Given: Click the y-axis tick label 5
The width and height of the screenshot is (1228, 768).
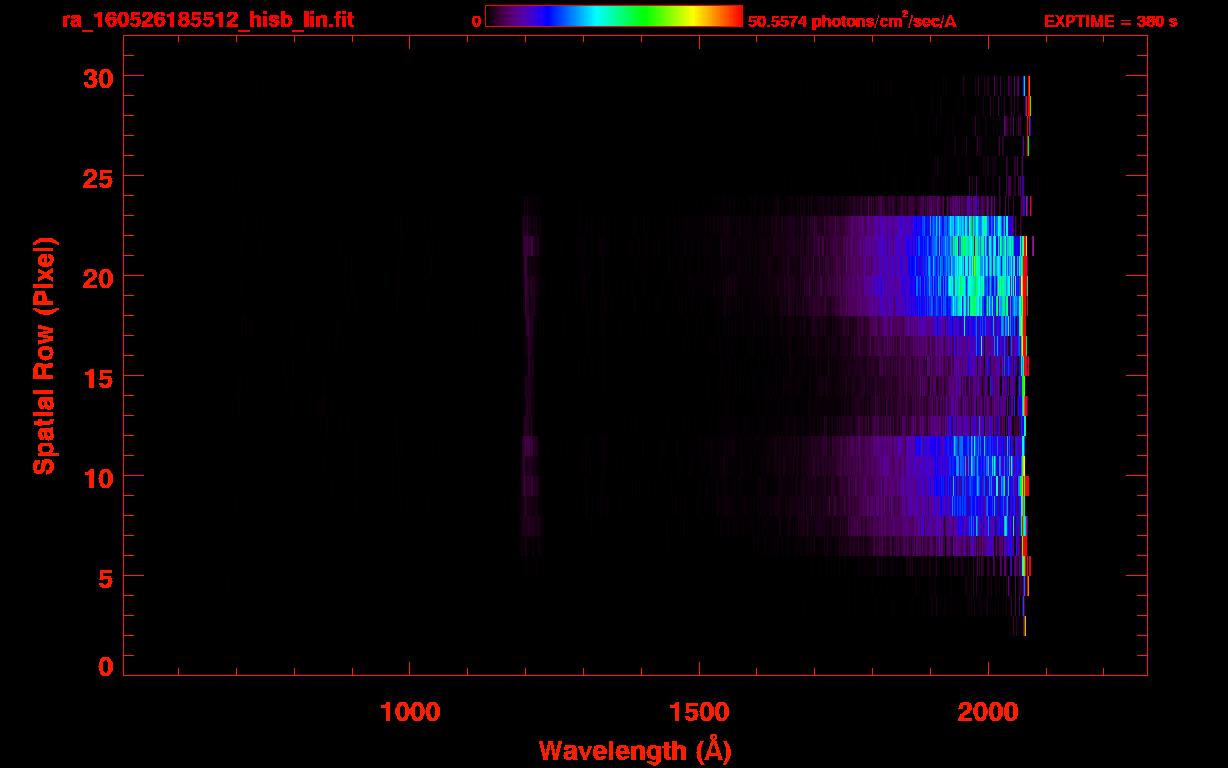Looking at the screenshot, I should click(104, 577).
